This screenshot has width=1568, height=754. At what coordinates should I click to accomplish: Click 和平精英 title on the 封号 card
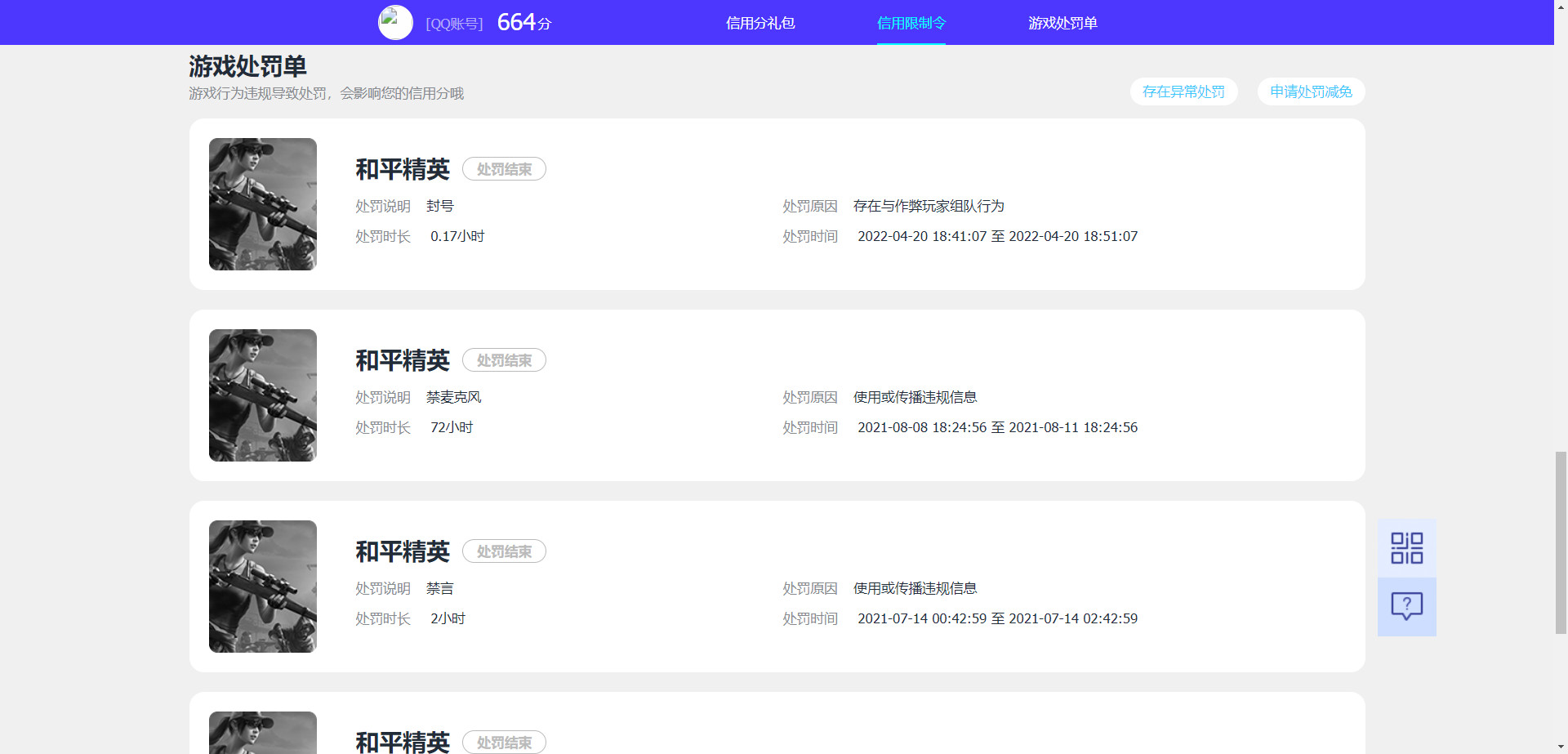point(403,169)
